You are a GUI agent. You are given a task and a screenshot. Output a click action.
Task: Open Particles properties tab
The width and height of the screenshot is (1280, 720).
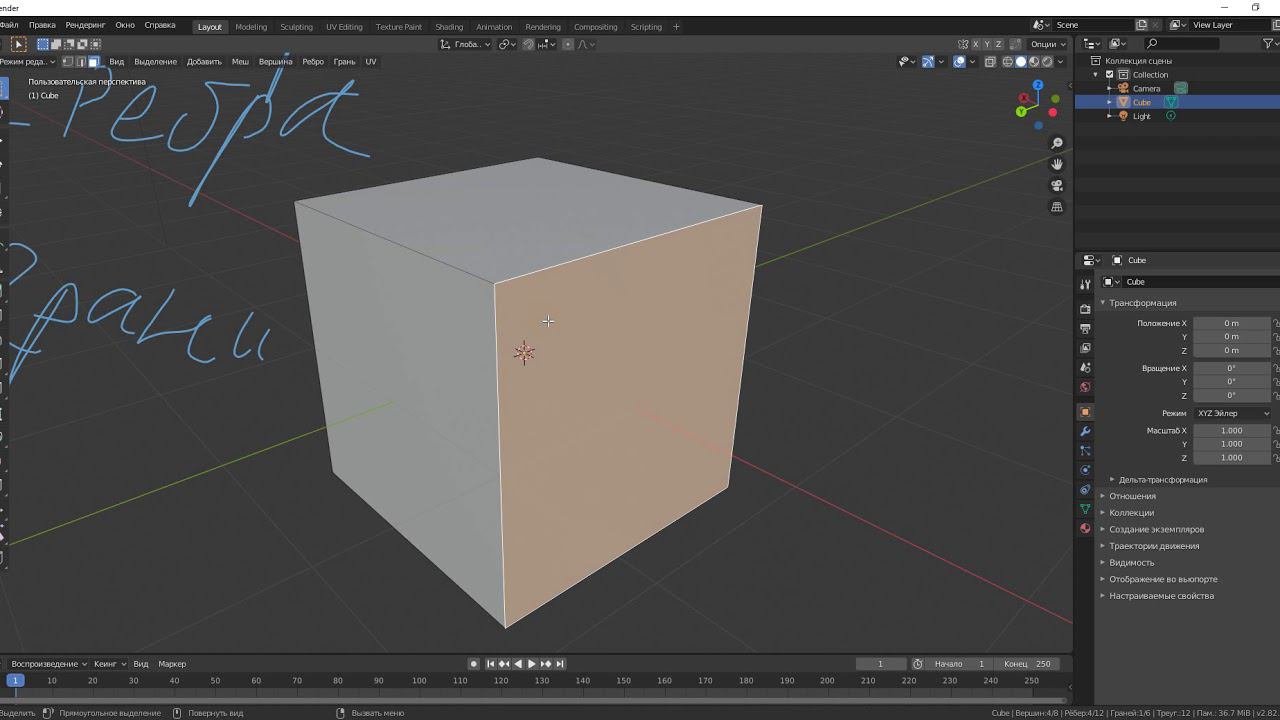click(x=1085, y=451)
